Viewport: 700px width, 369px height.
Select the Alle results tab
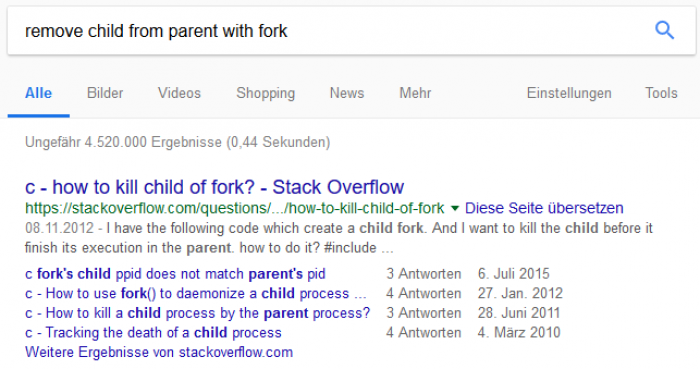pyautogui.click(x=38, y=93)
